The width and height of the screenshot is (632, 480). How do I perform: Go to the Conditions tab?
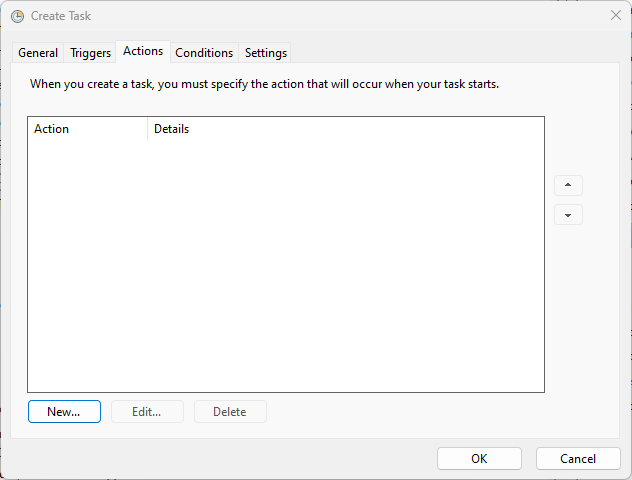click(x=204, y=53)
